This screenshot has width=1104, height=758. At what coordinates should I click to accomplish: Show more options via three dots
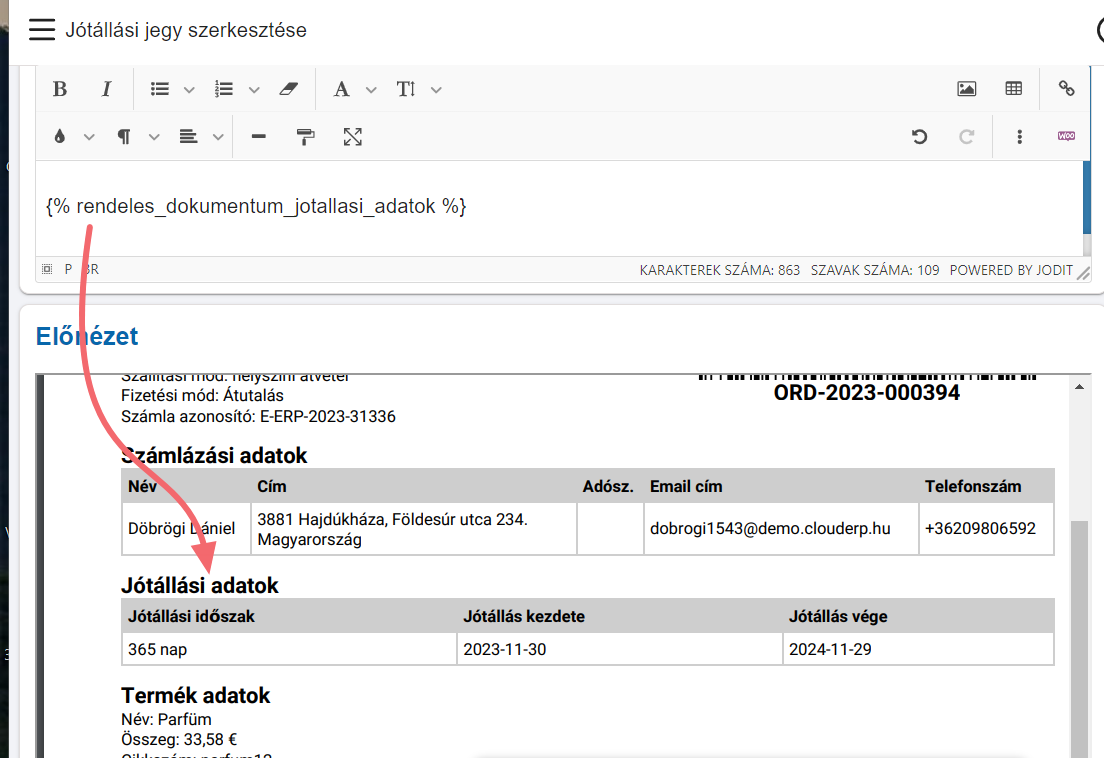[x=1019, y=137]
